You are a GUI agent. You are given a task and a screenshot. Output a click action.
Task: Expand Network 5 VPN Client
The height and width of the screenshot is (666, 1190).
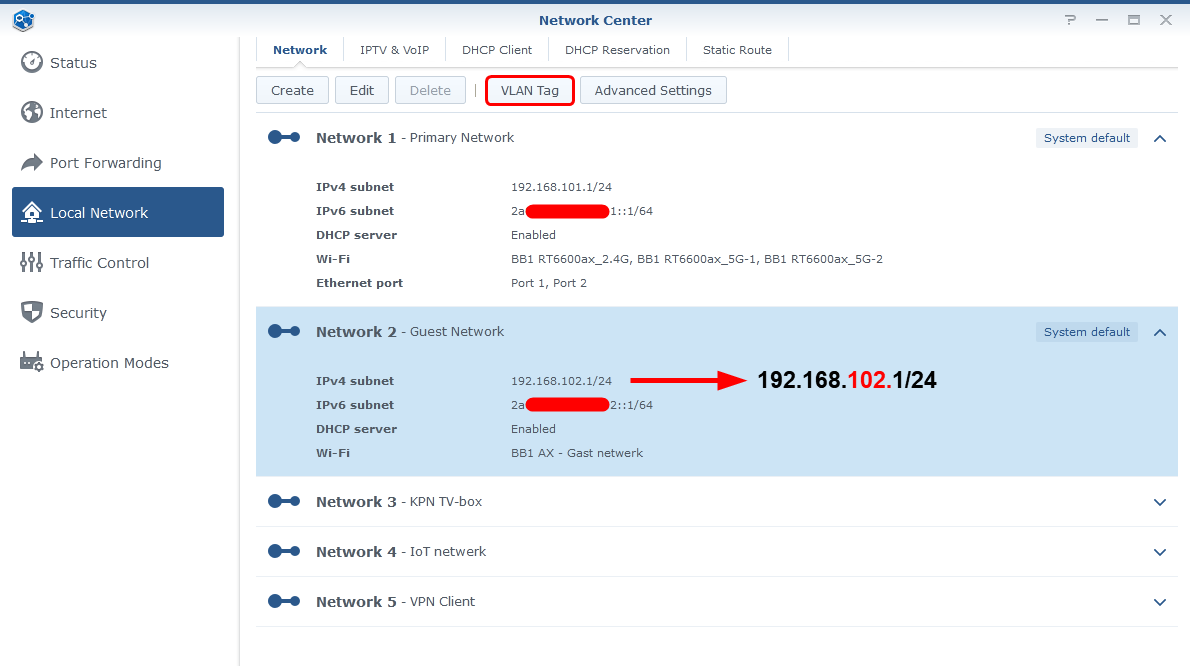[x=1160, y=602]
